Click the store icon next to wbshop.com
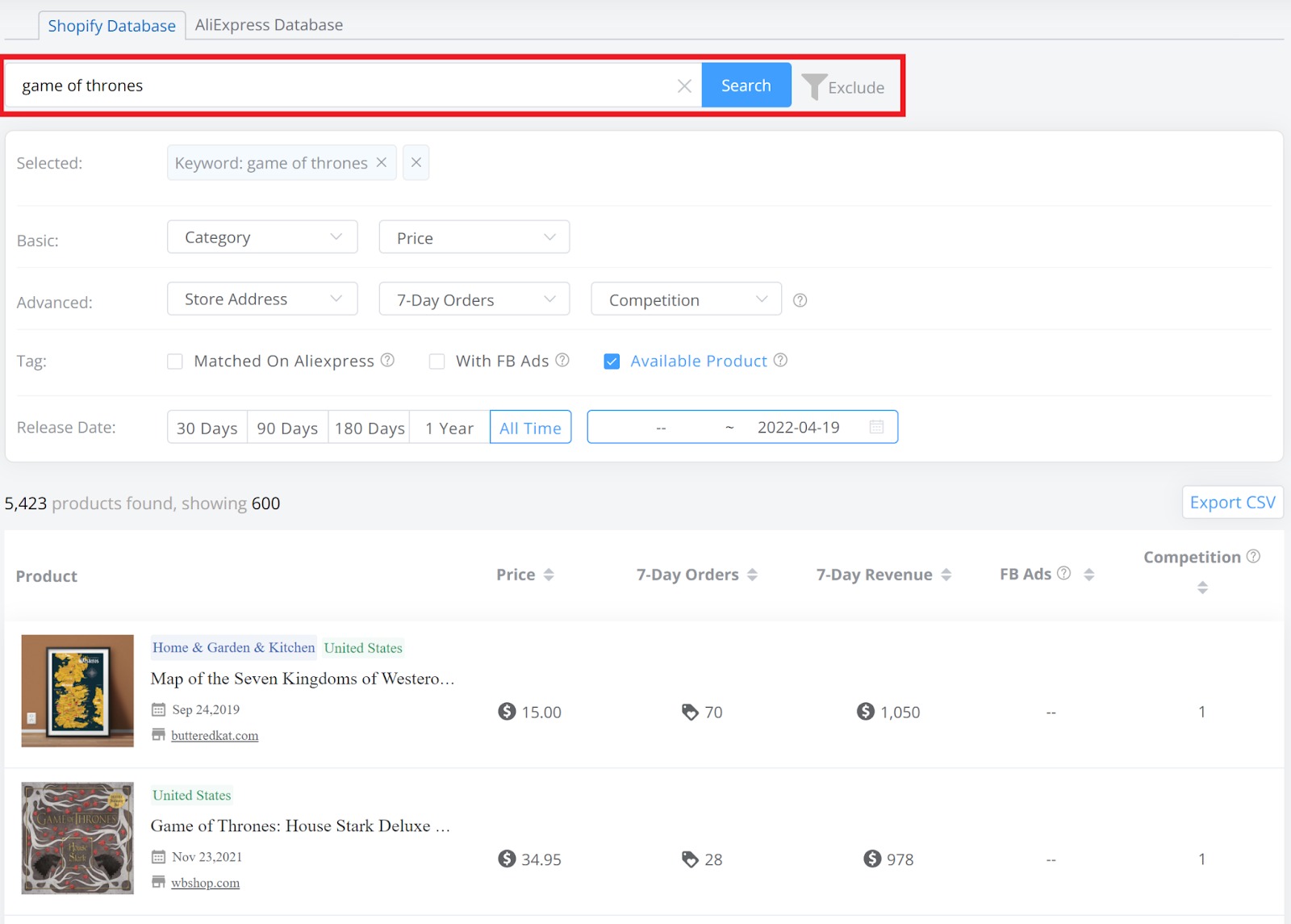The height and width of the screenshot is (924, 1291). 158,882
